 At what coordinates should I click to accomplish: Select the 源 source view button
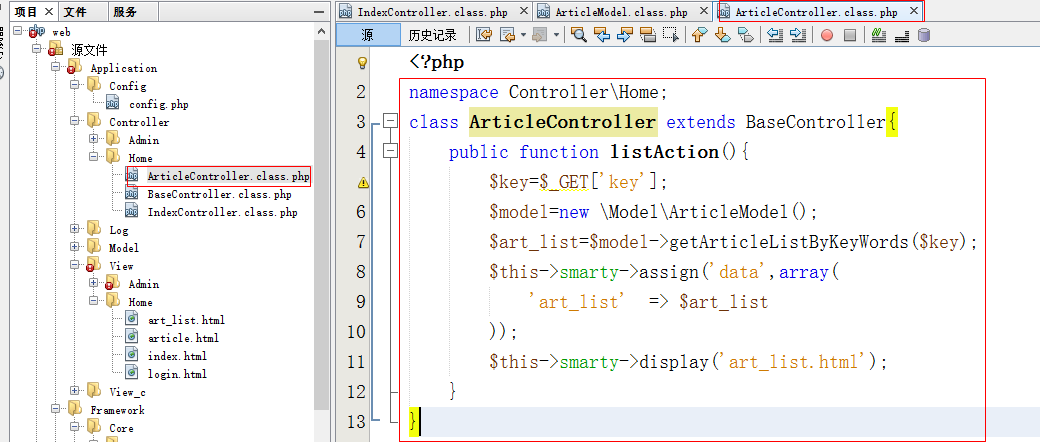tap(367, 35)
